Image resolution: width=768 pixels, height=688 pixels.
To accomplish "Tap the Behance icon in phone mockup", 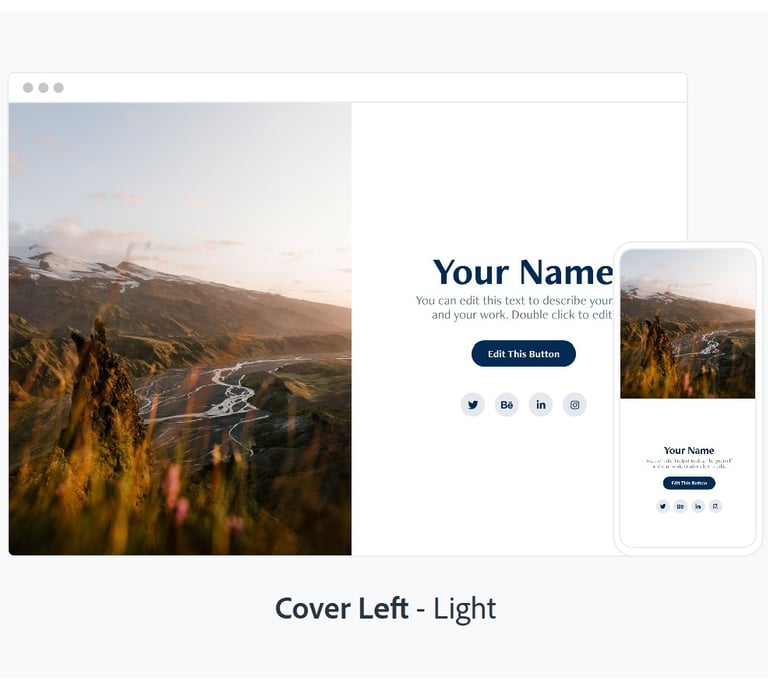I will tap(680, 506).
